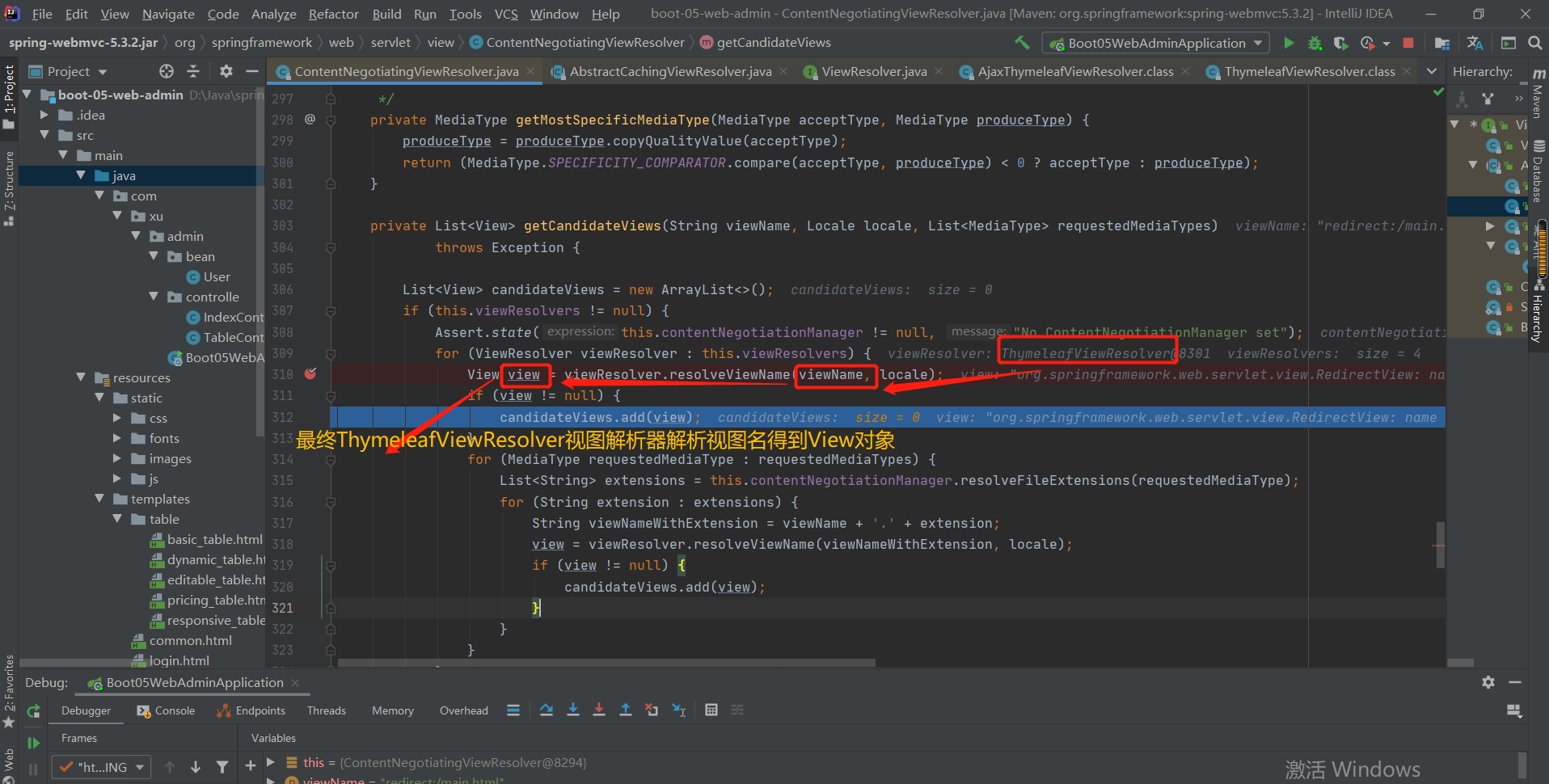1549x784 pixels.
Task: Open Search Everywhere magnifier icon
Action: 1534,43
